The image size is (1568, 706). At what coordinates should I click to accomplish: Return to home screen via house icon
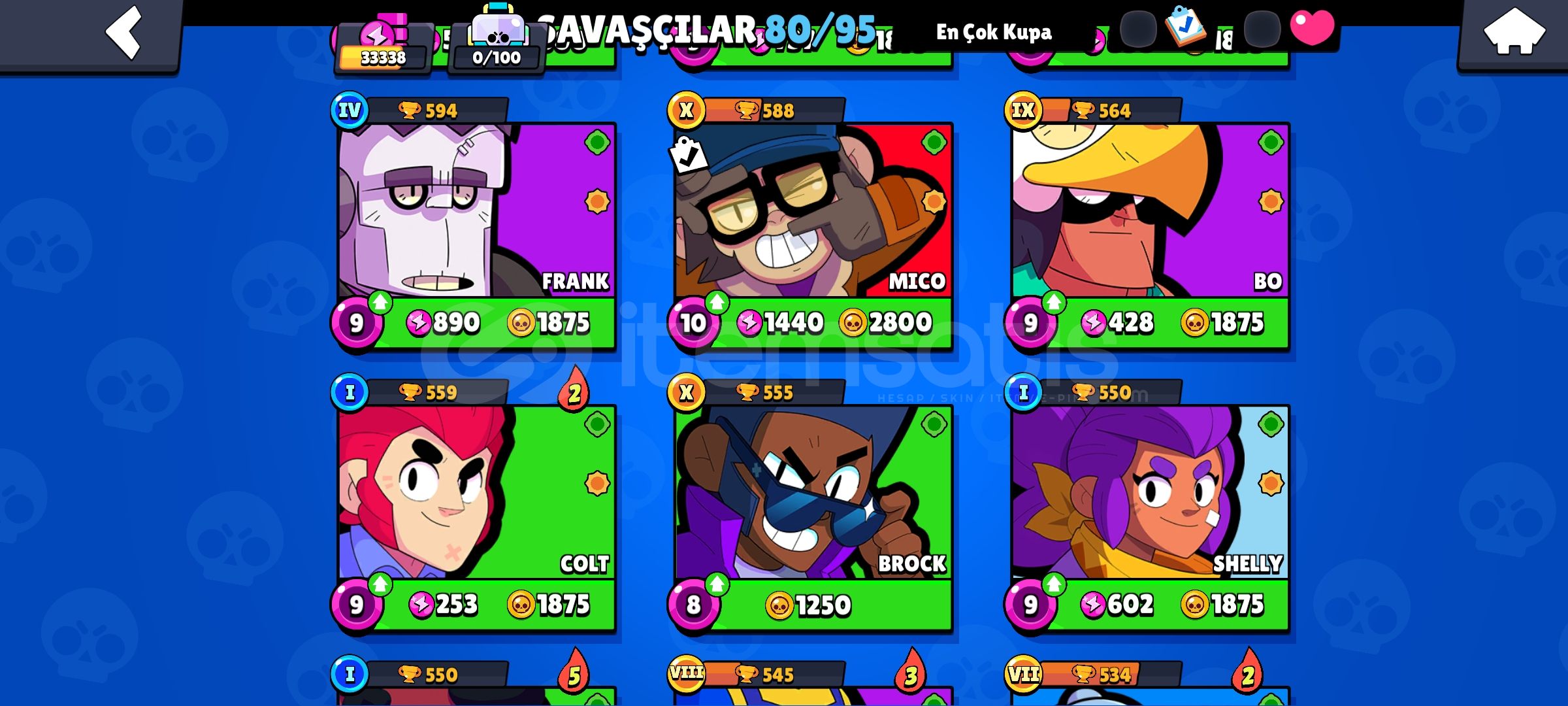point(1514,31)
